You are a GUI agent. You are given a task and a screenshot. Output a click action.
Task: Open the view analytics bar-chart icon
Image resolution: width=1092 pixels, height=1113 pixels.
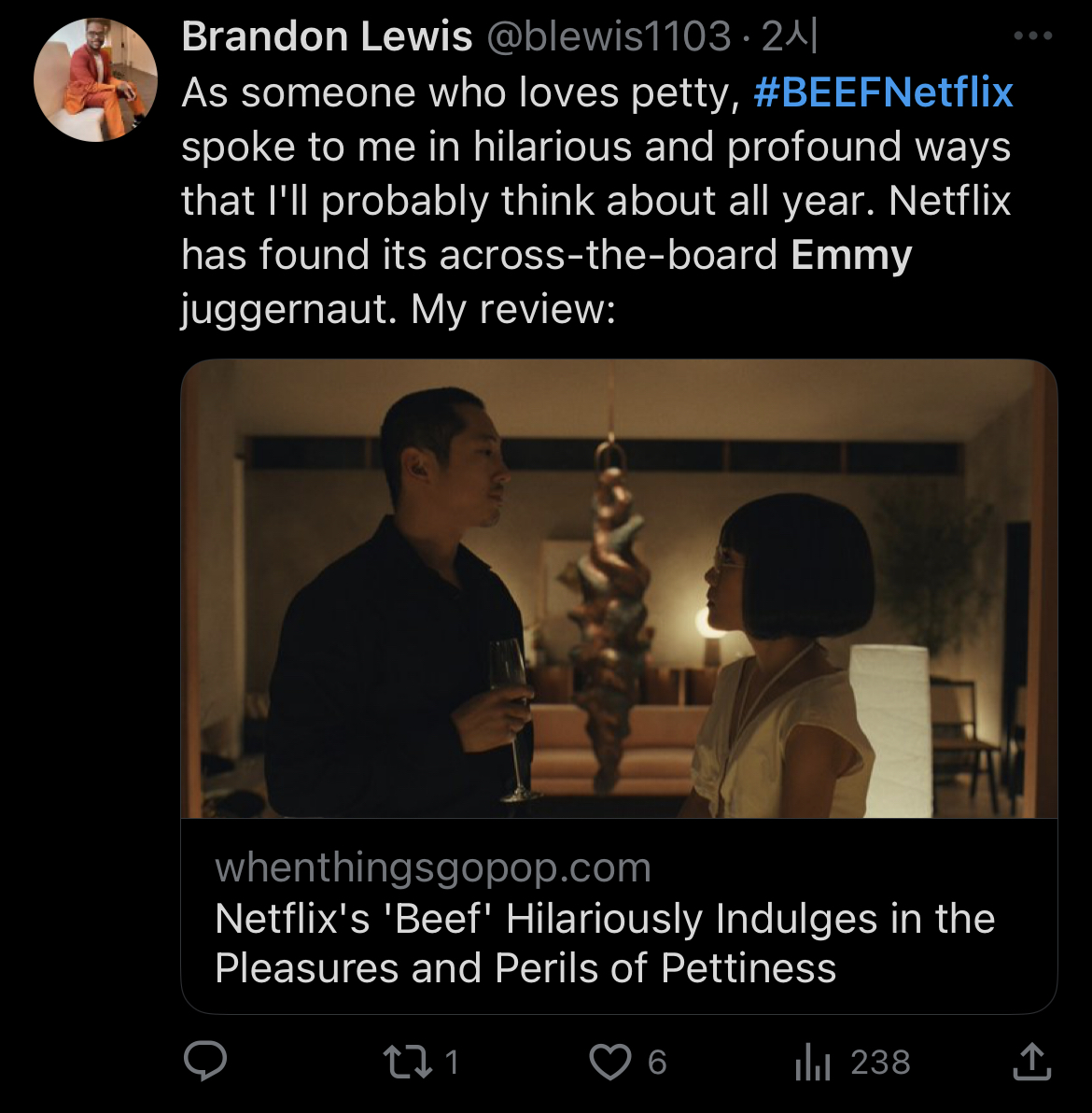[812, 1063]
